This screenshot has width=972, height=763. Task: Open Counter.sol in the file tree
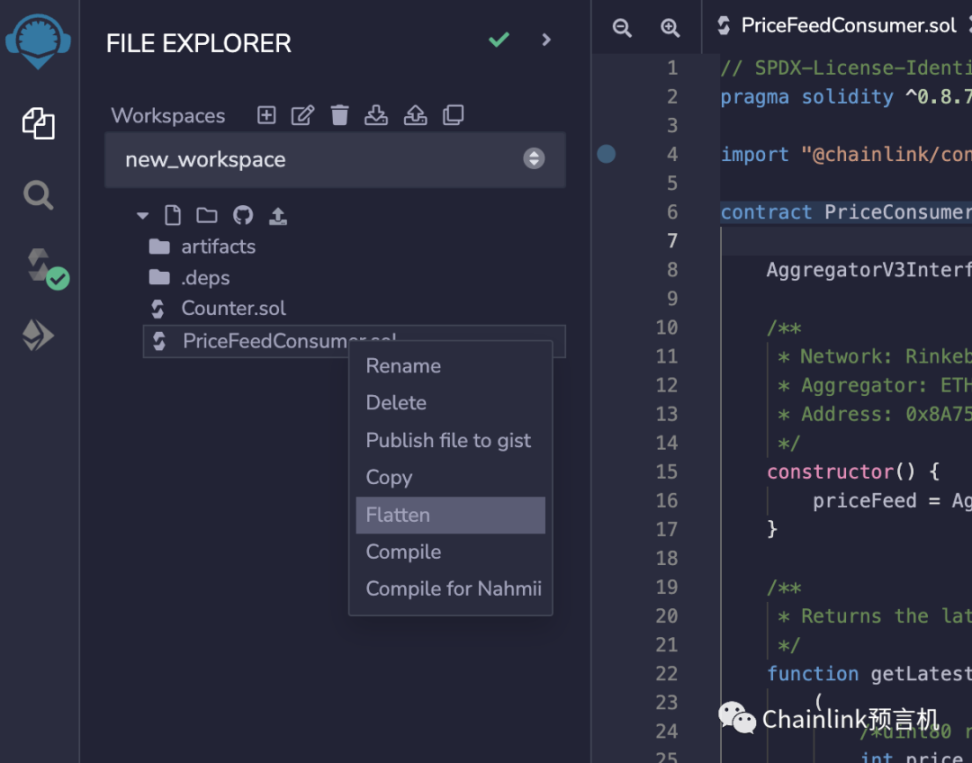(233, 308)
